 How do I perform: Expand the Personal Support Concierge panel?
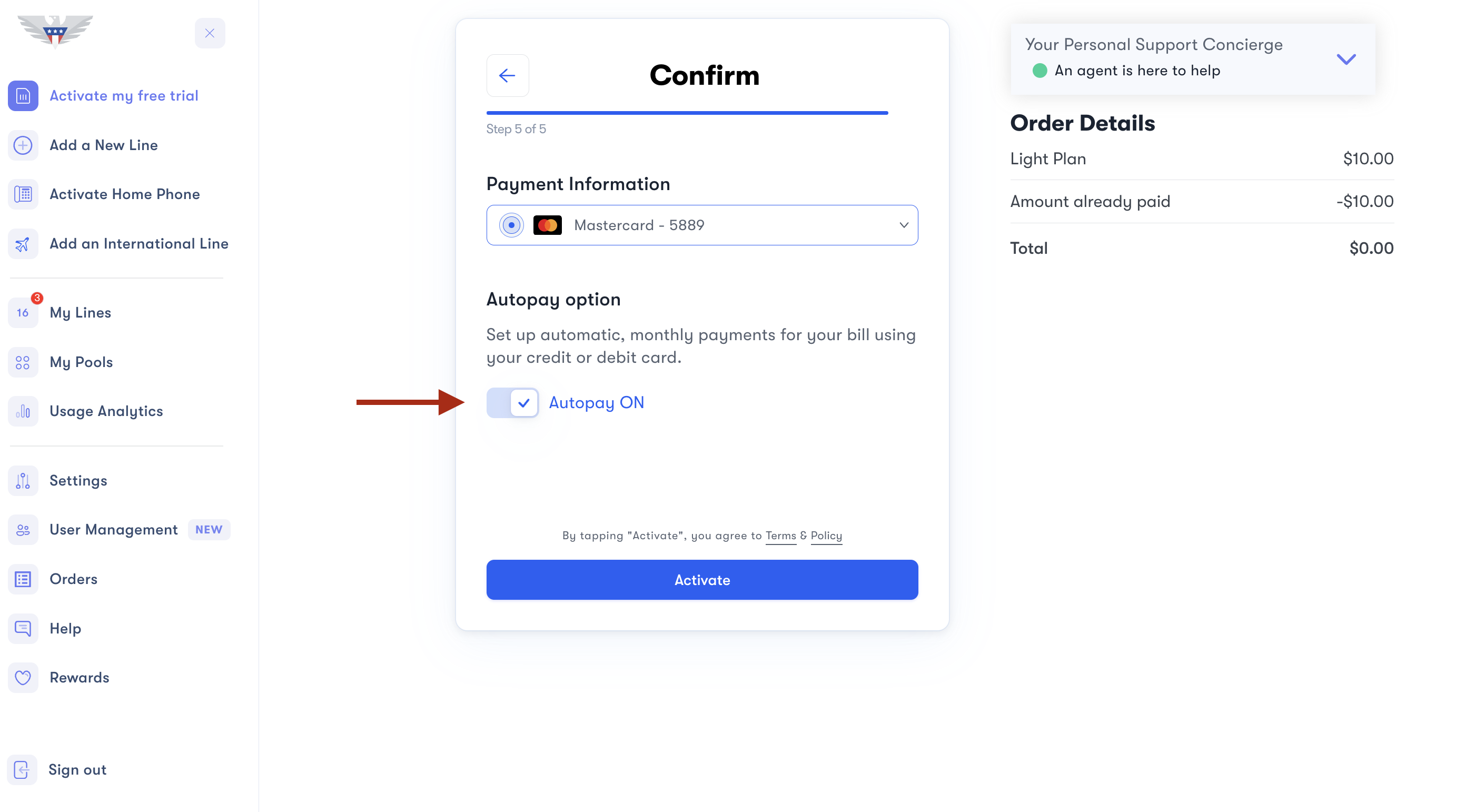tap(1345, 58)
